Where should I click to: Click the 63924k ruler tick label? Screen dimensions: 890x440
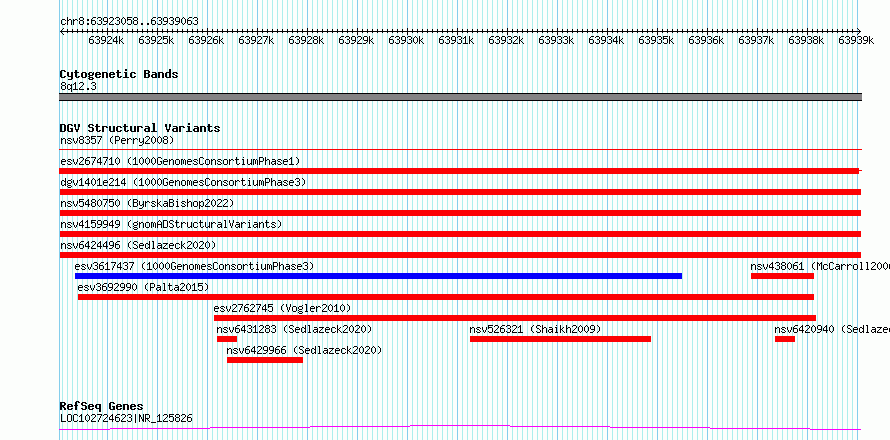(x=106, y=40)
